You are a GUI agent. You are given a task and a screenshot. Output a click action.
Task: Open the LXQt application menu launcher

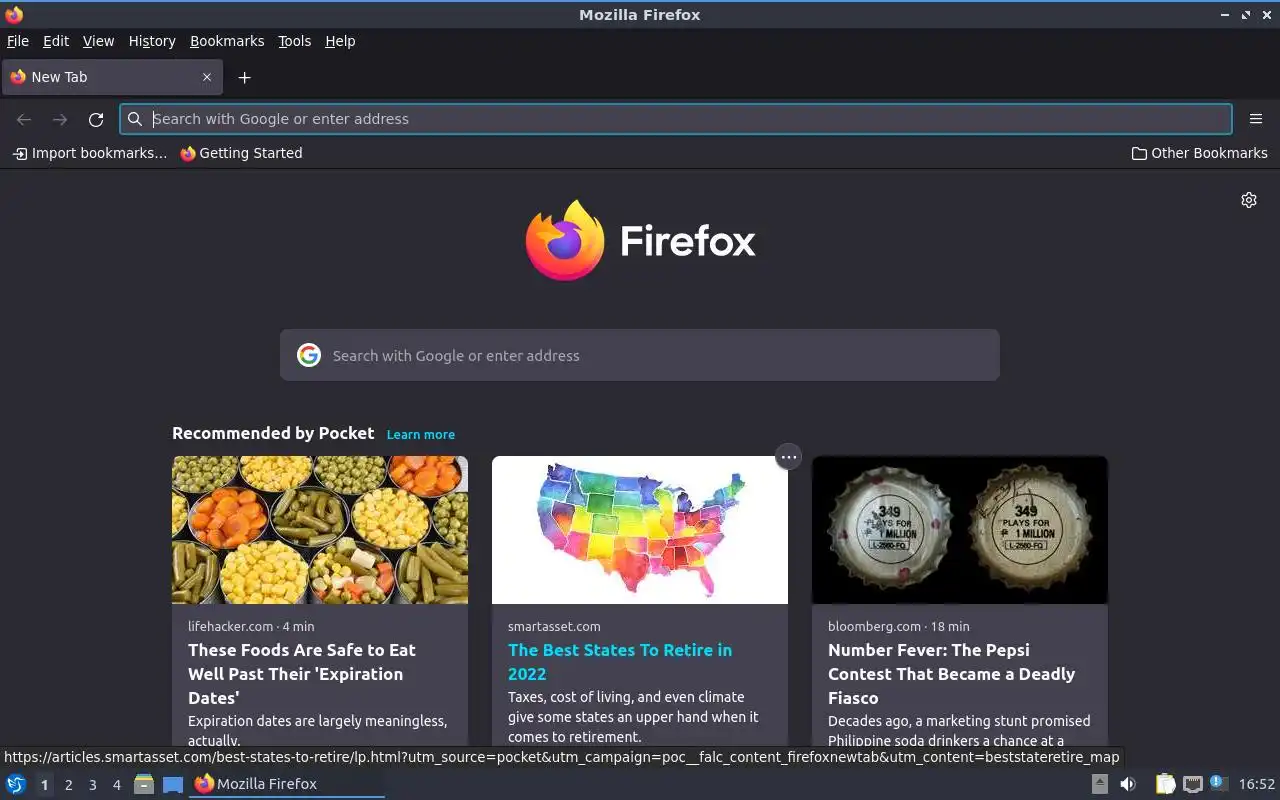[x=16, y=784]
